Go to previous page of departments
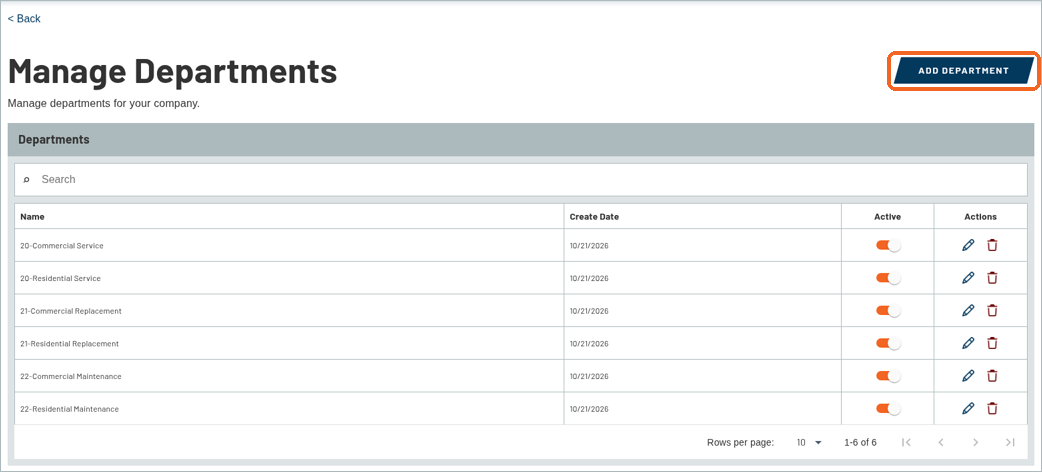 (940, 442)
